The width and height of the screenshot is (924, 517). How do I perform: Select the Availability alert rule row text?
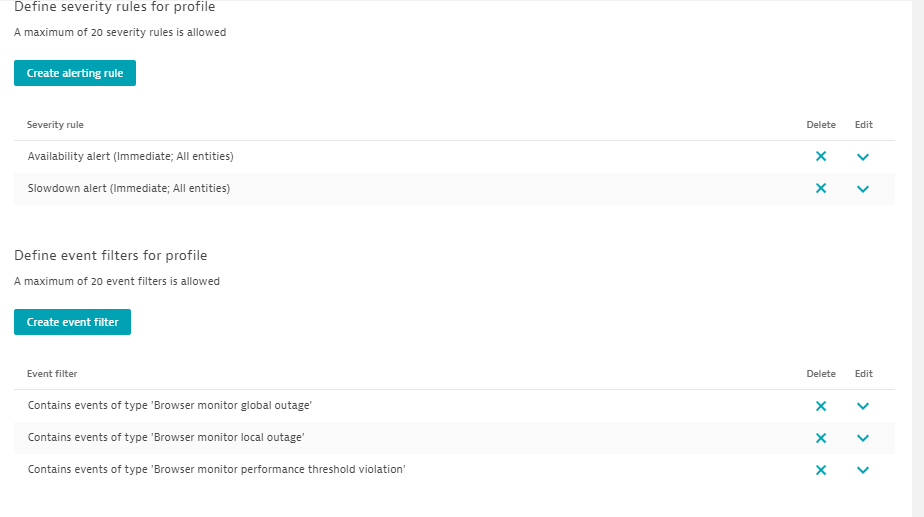131,157
